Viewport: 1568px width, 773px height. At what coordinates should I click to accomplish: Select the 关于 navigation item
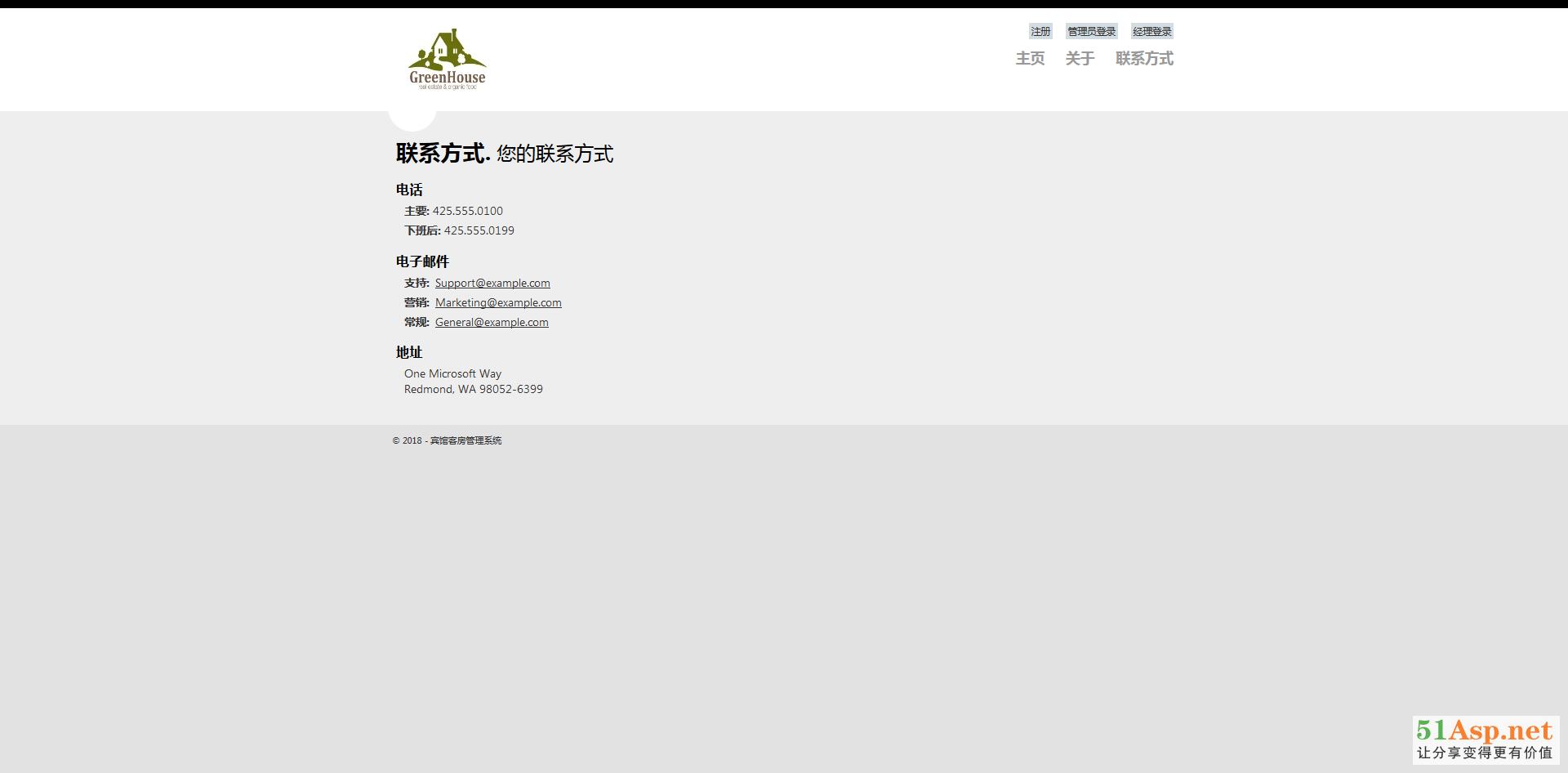coord(1079,59)
